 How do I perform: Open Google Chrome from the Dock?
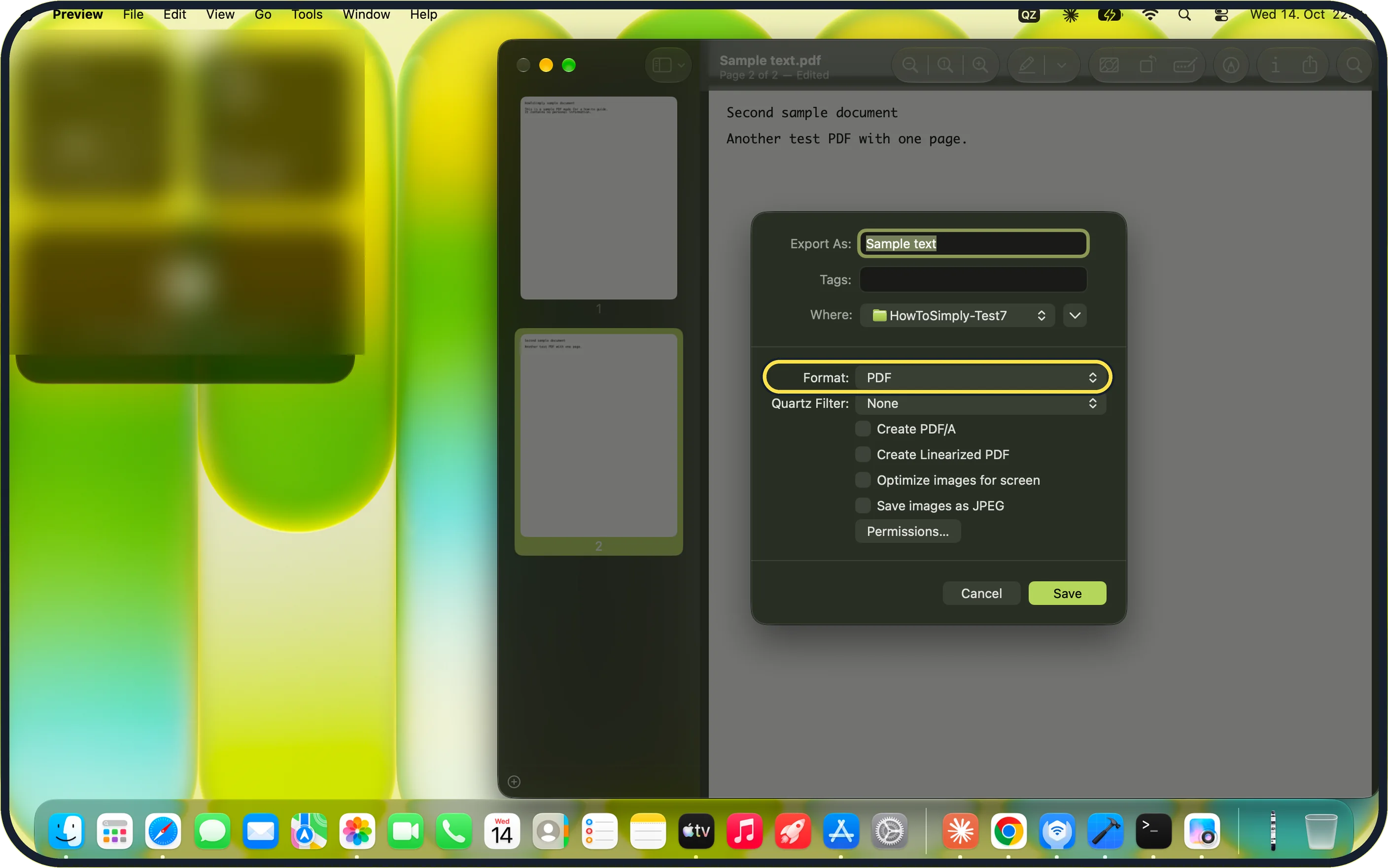click(1008, 831)
